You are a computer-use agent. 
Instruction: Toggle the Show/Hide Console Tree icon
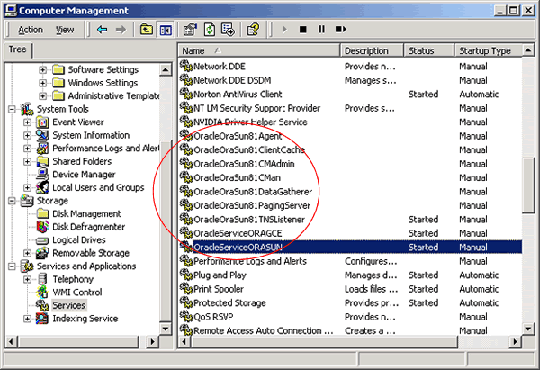(165, 30)
